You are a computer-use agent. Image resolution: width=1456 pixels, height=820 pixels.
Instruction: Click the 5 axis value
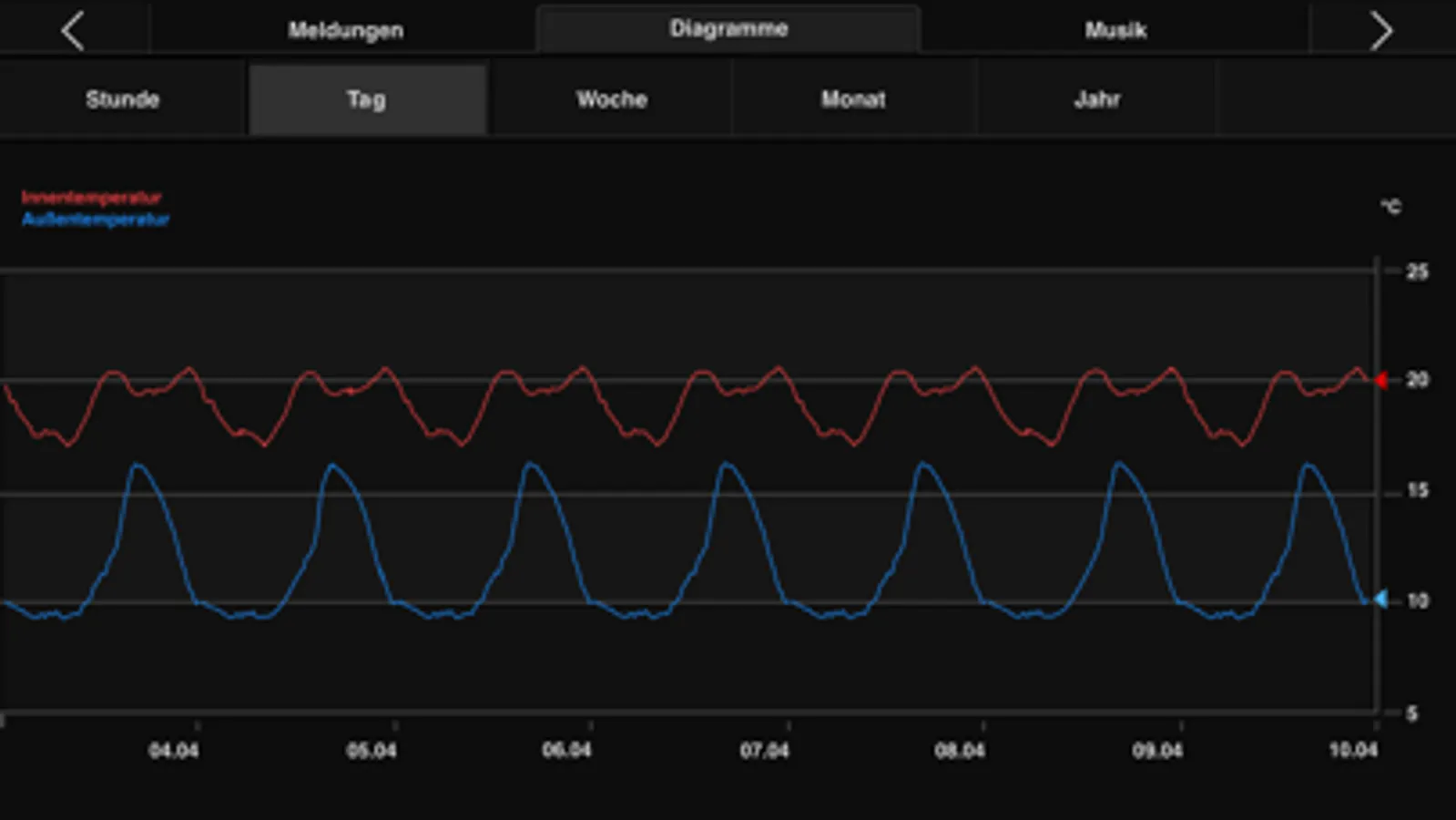pos(1411,713)
